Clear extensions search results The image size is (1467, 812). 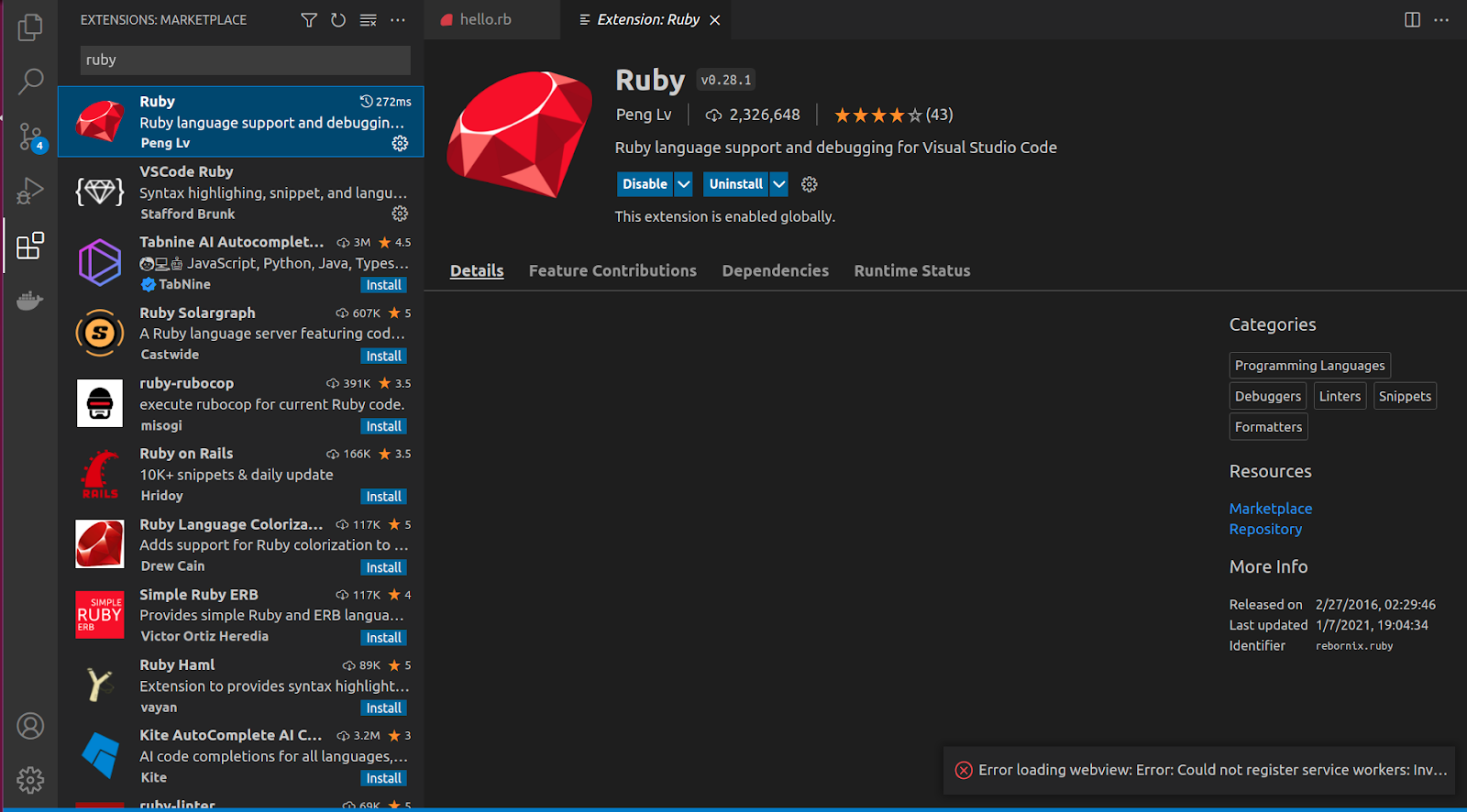point(368,20)
